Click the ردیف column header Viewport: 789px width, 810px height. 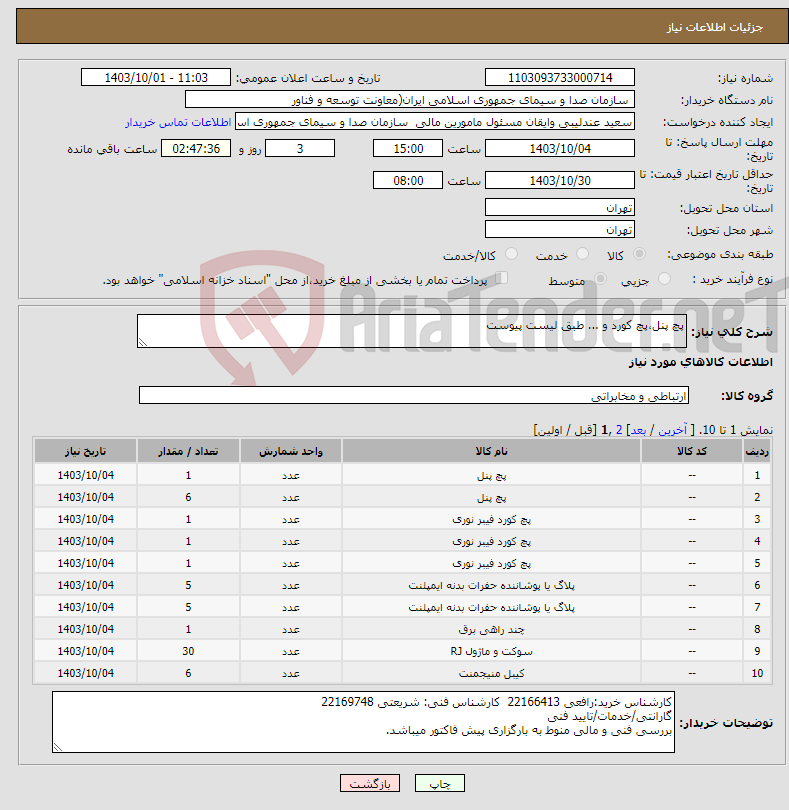tap(757, 451)
